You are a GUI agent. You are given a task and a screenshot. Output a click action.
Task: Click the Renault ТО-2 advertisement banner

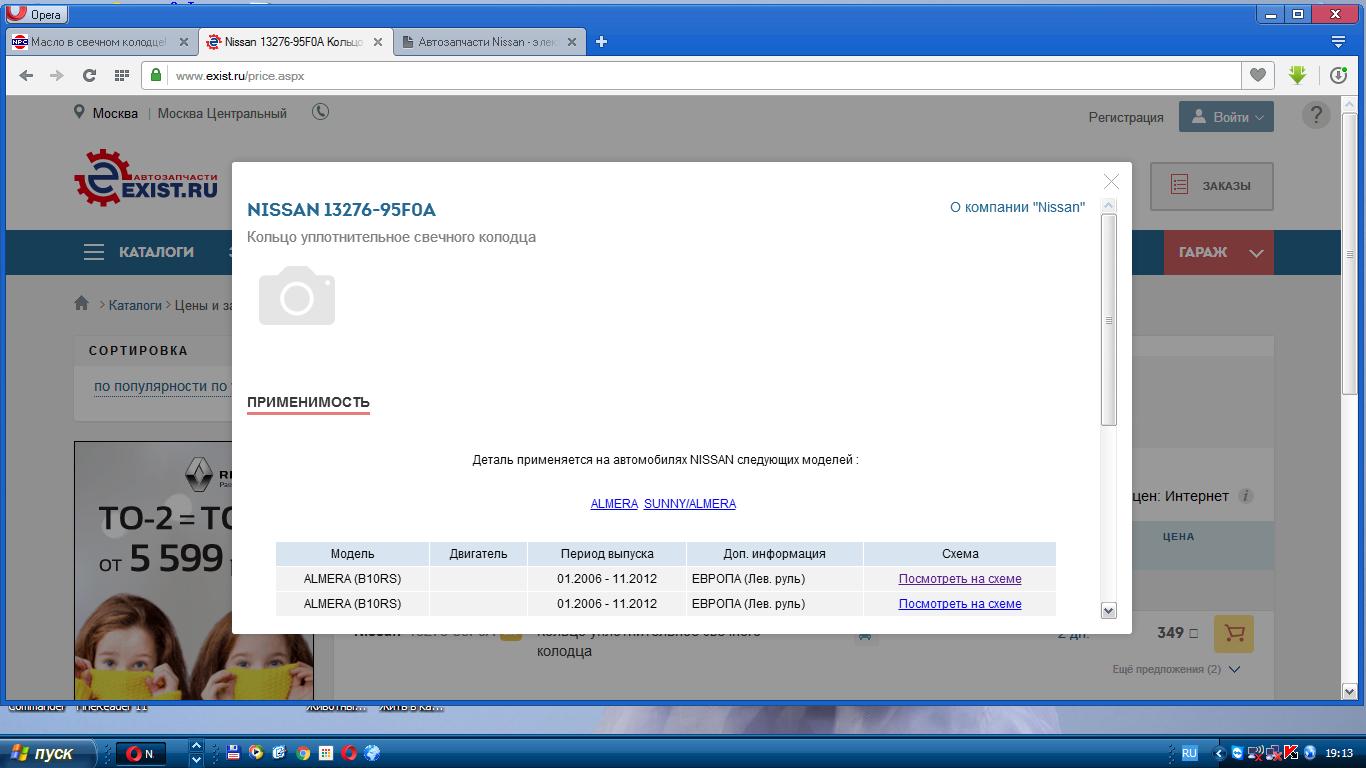coord(194,570)
